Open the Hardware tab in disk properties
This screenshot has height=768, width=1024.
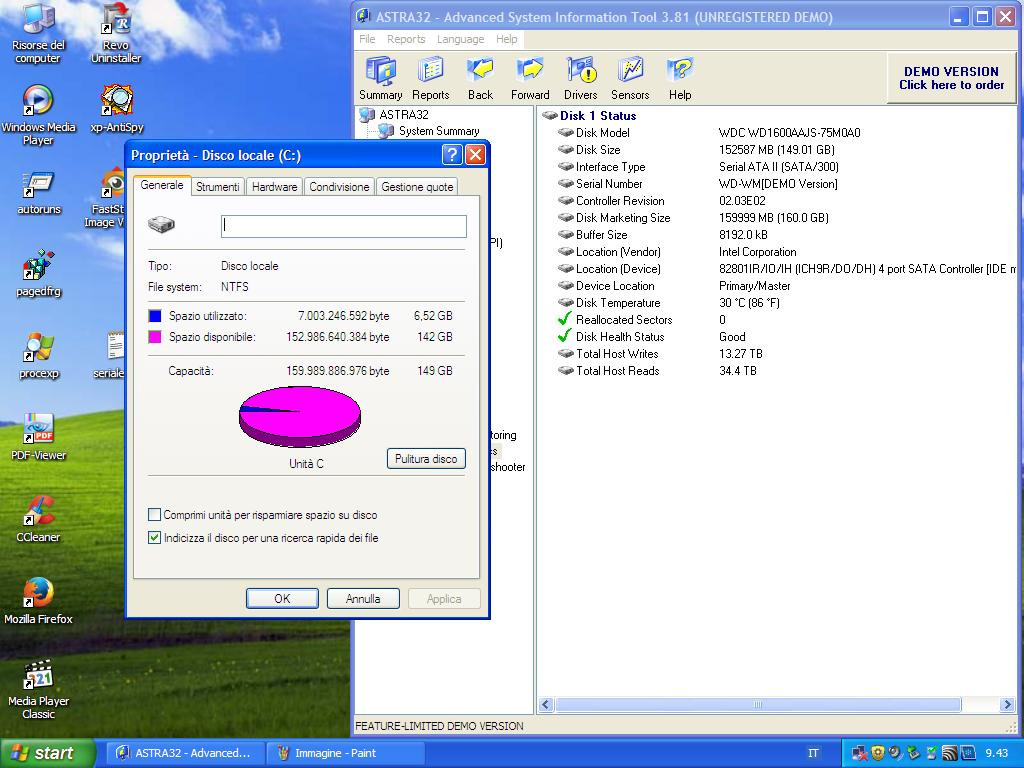coord(274,187)
